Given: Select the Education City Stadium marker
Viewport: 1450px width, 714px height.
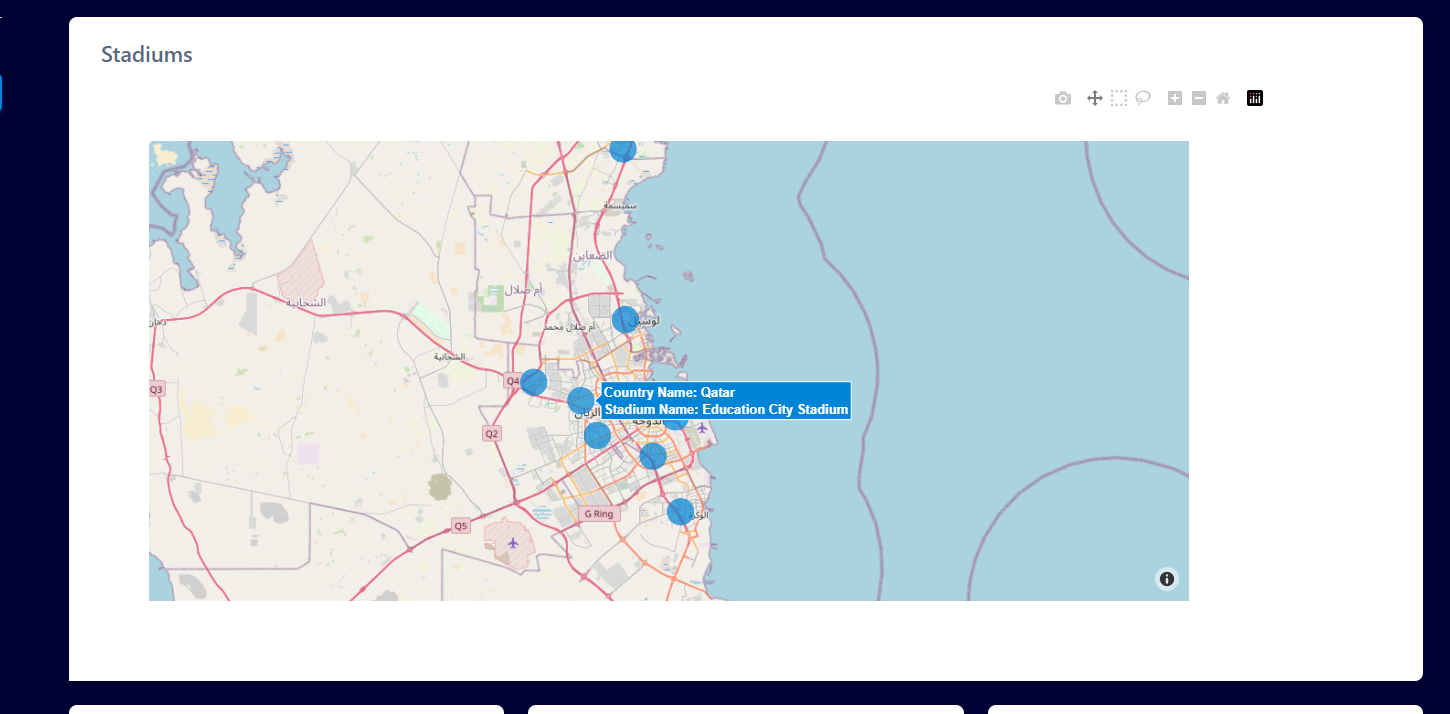Looking at the screenshot, I should pyautogui.click(x=581, y=401).
